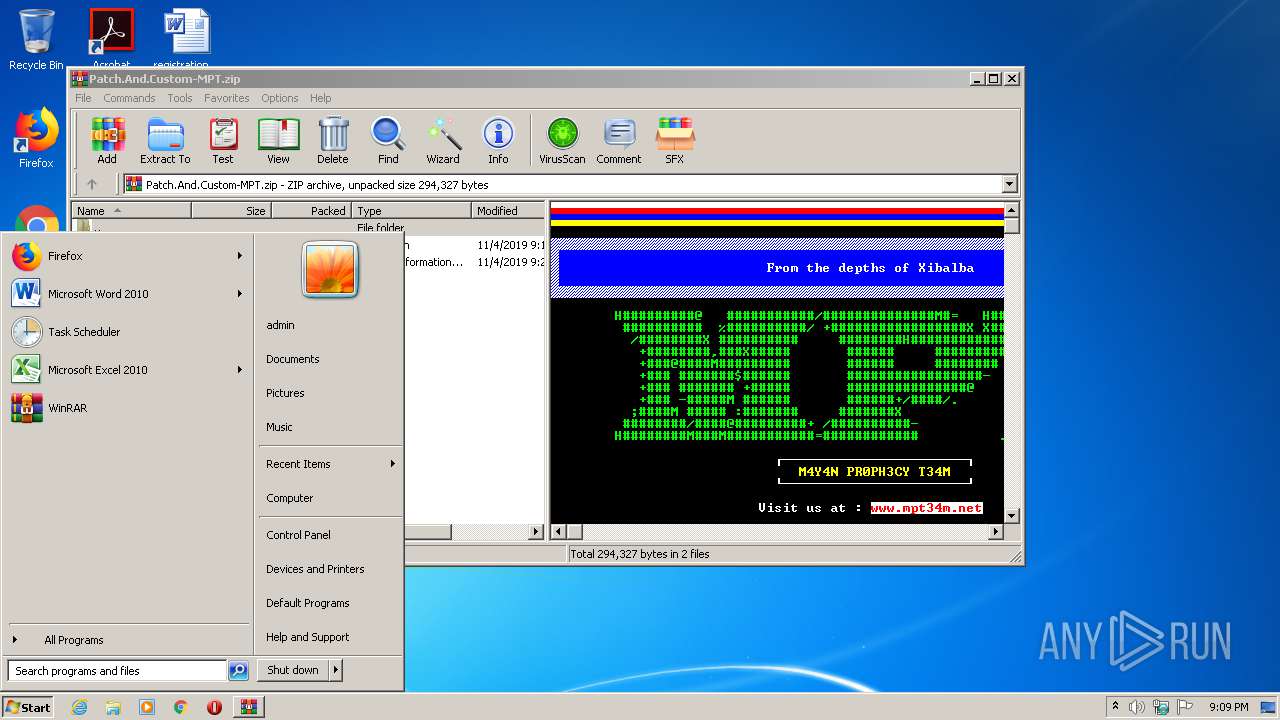Click Internet Explorer taskbar icon
1280x720 pixels.
click(x=79, y=707)
